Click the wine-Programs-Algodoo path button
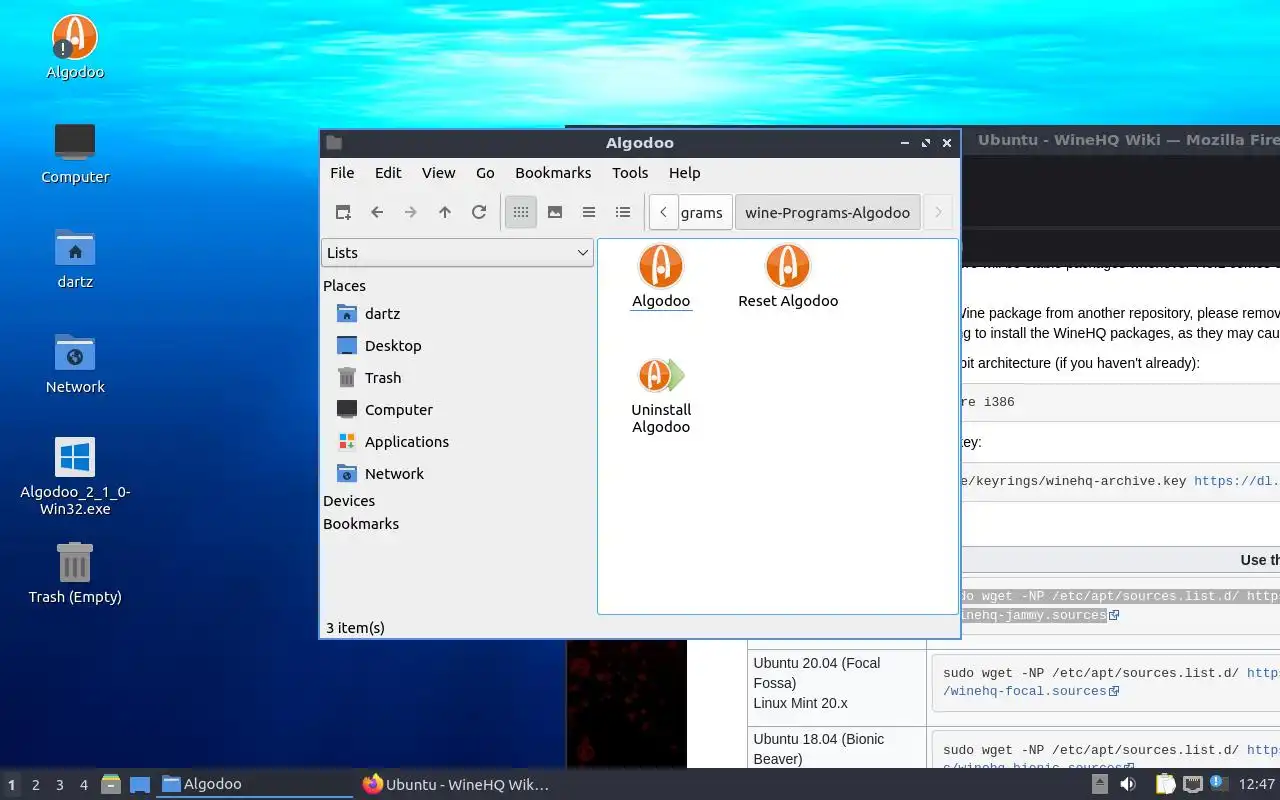The width and height of the screenshot is (1280, 800). (x=828, y=212)
